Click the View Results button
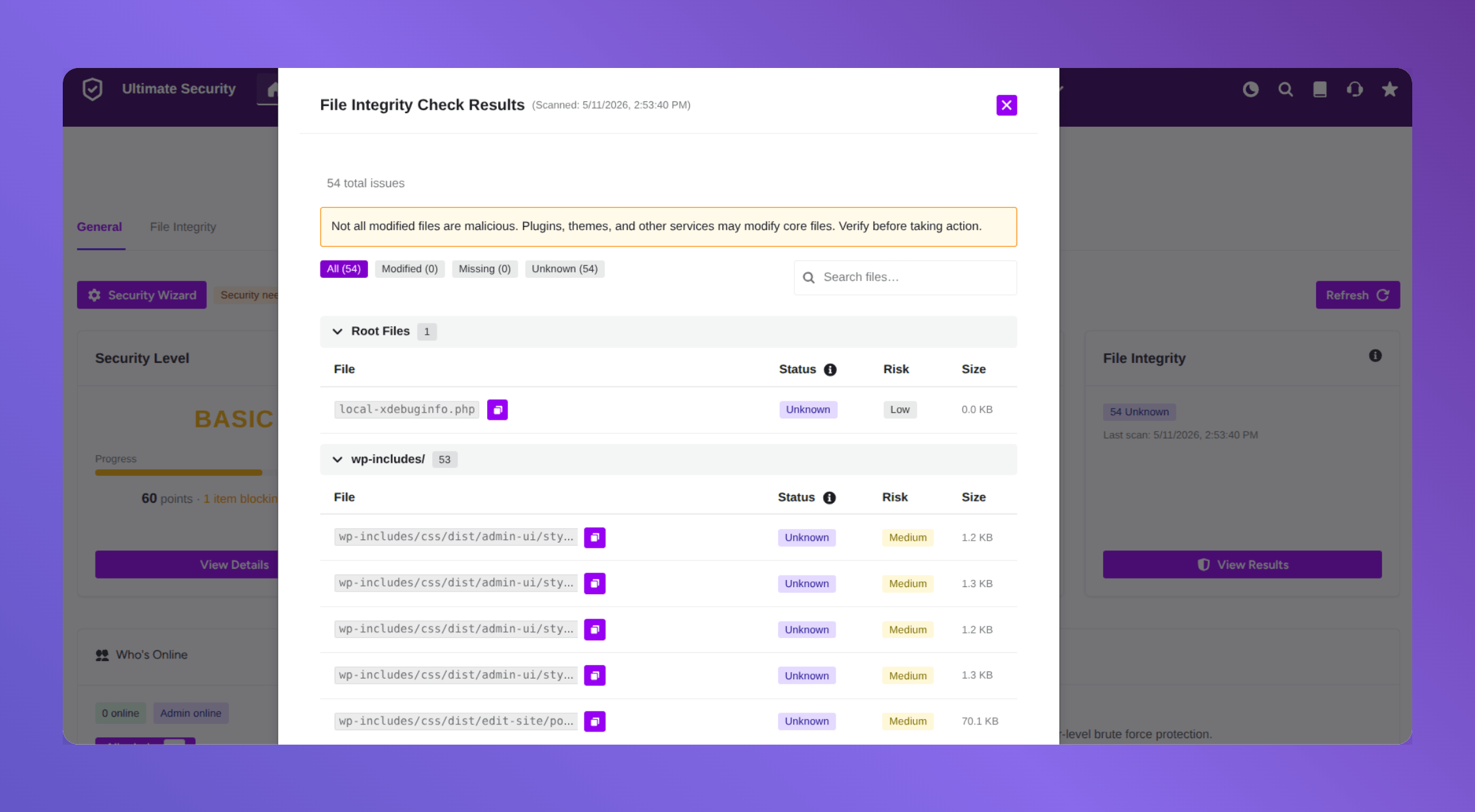The image size is (1475, 812). click(1242, 565)
